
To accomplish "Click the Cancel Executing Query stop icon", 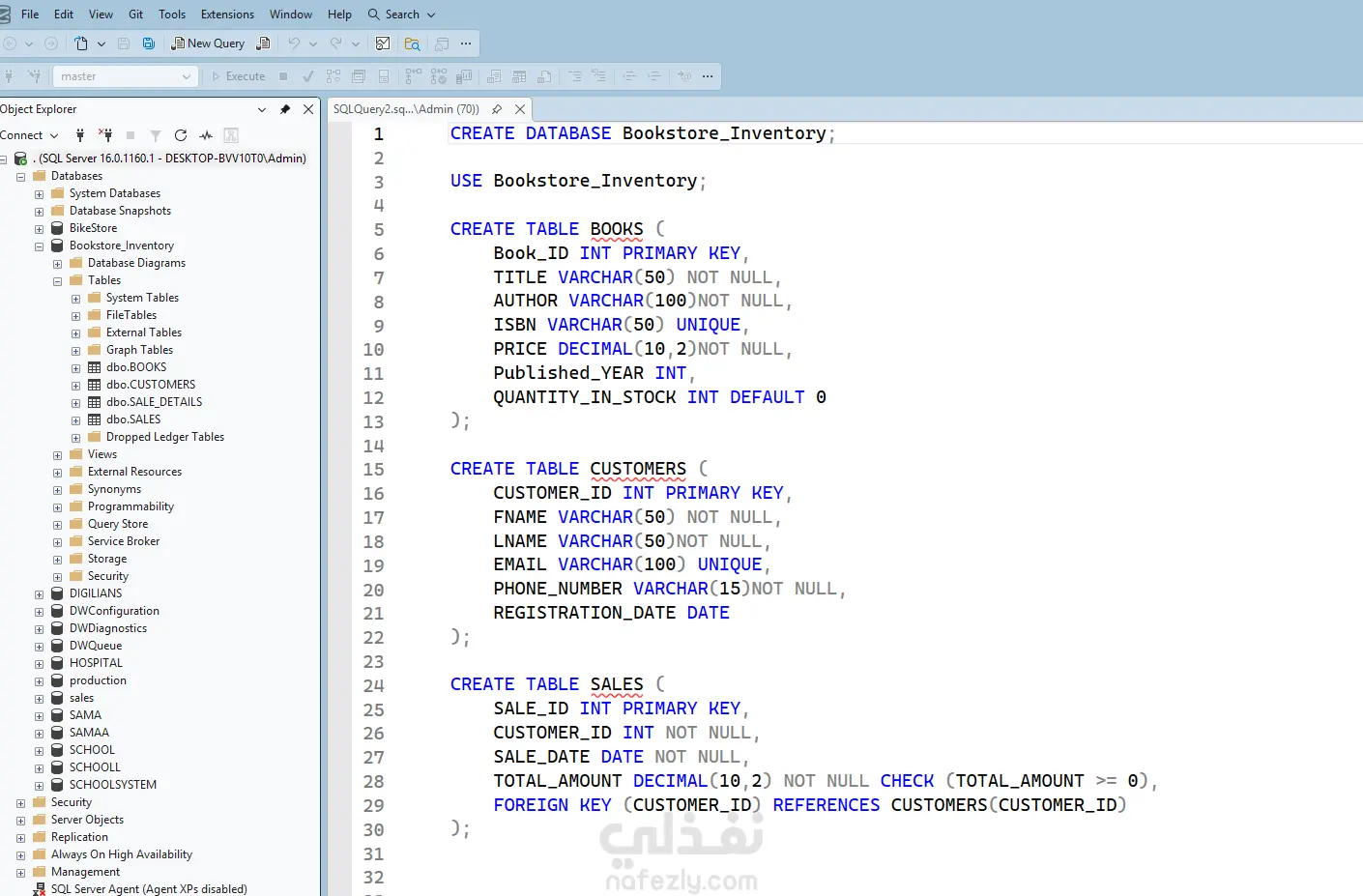I will pyautogui.click(x=283, y=76).
